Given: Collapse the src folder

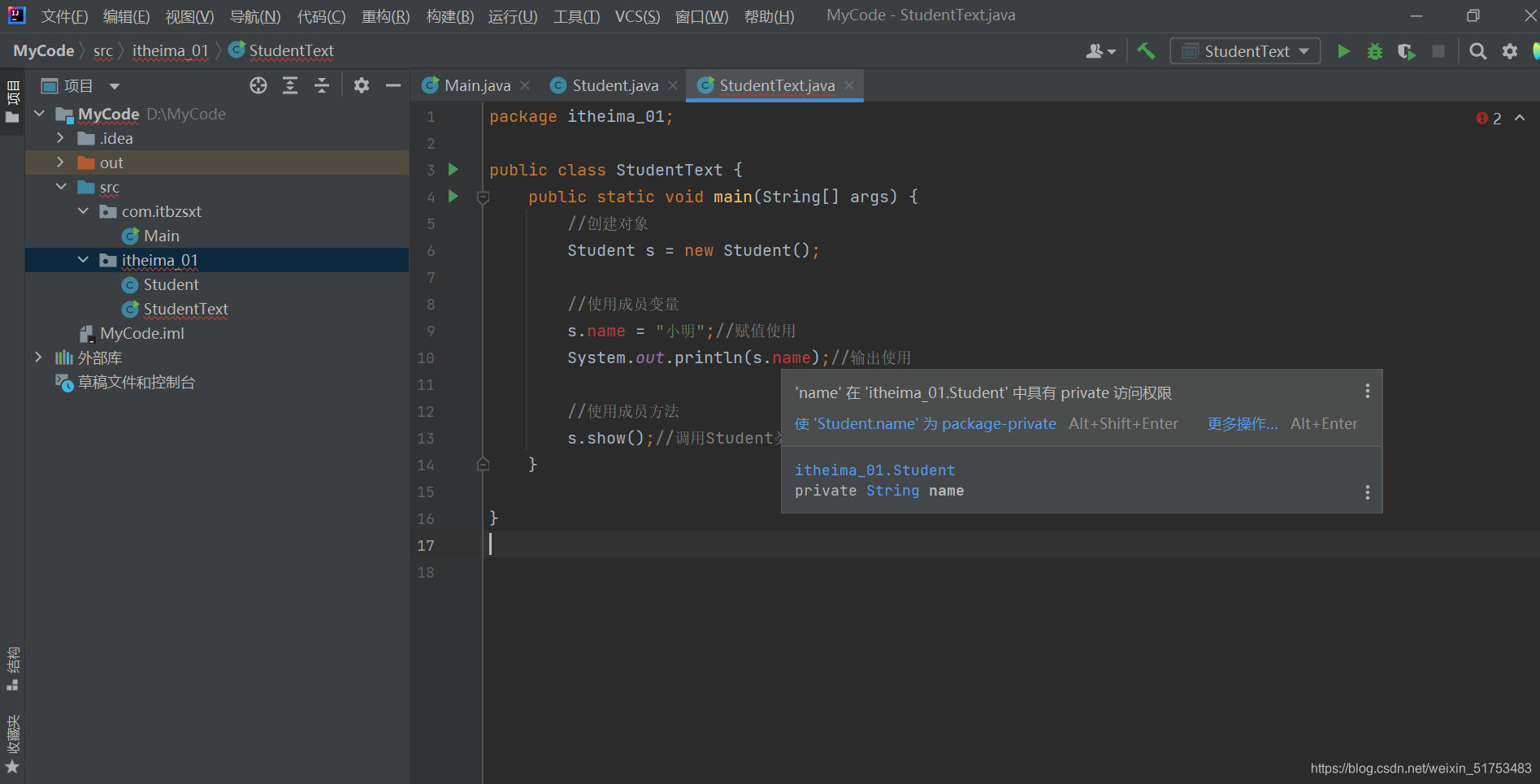Looking at the screenshot, I should coord(61,187).
